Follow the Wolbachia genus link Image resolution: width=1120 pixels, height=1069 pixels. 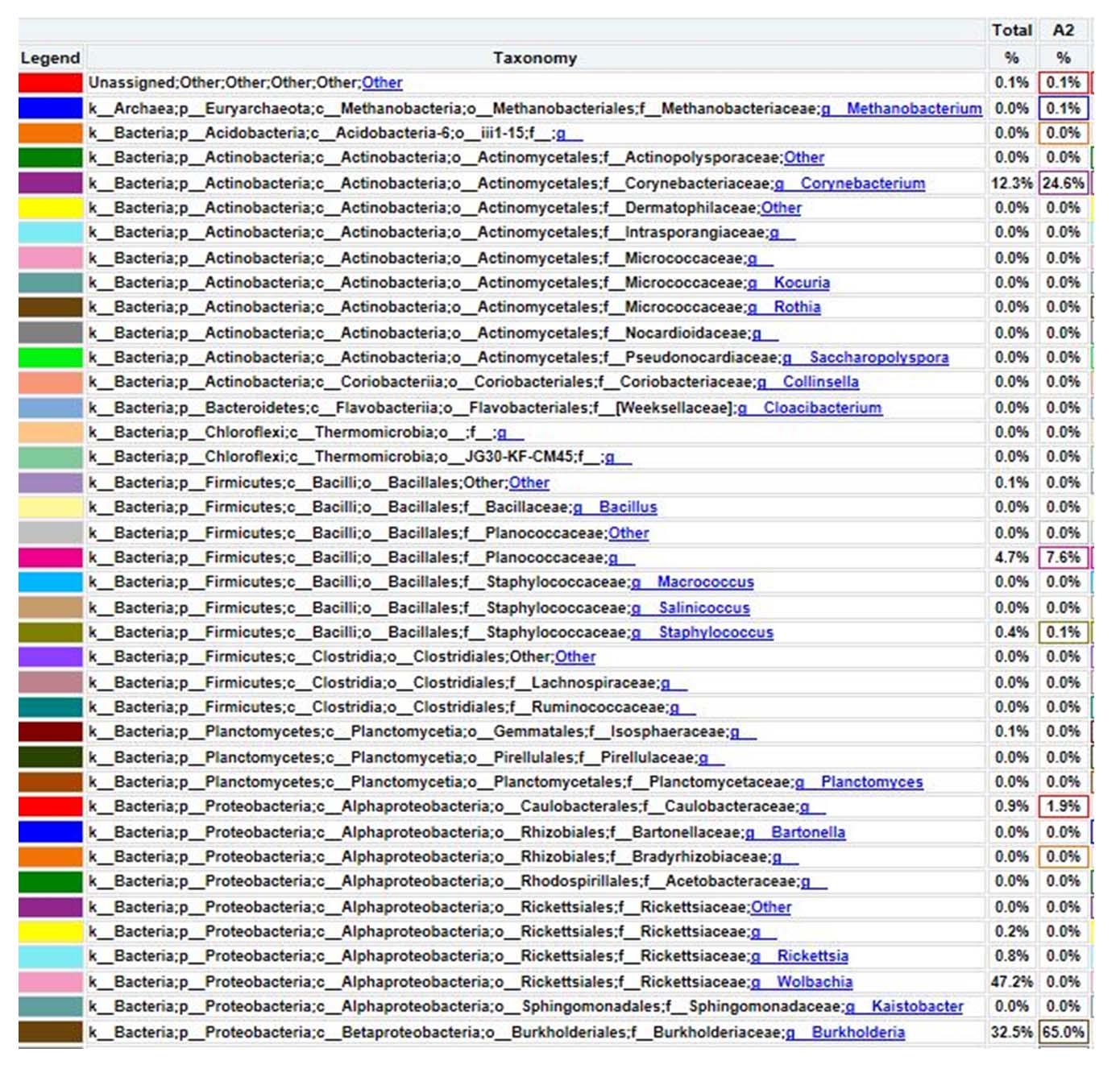point(814,982)
